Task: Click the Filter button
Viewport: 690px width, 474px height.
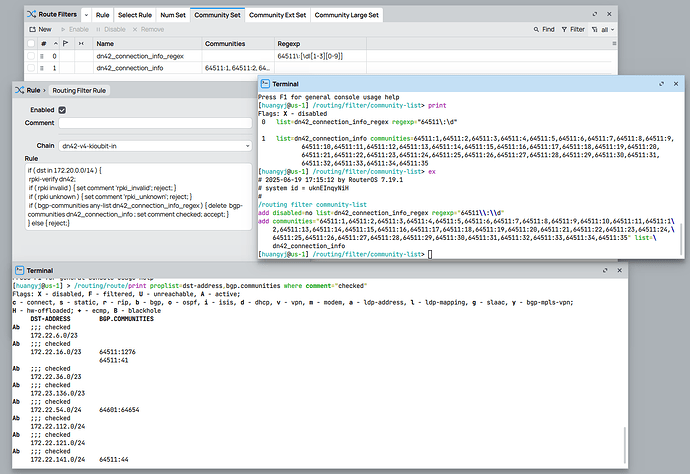Action: tap(573, 29)
